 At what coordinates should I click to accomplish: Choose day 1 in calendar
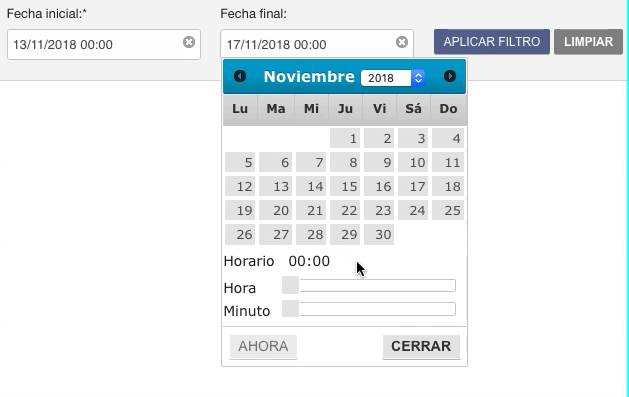(345, 138)
